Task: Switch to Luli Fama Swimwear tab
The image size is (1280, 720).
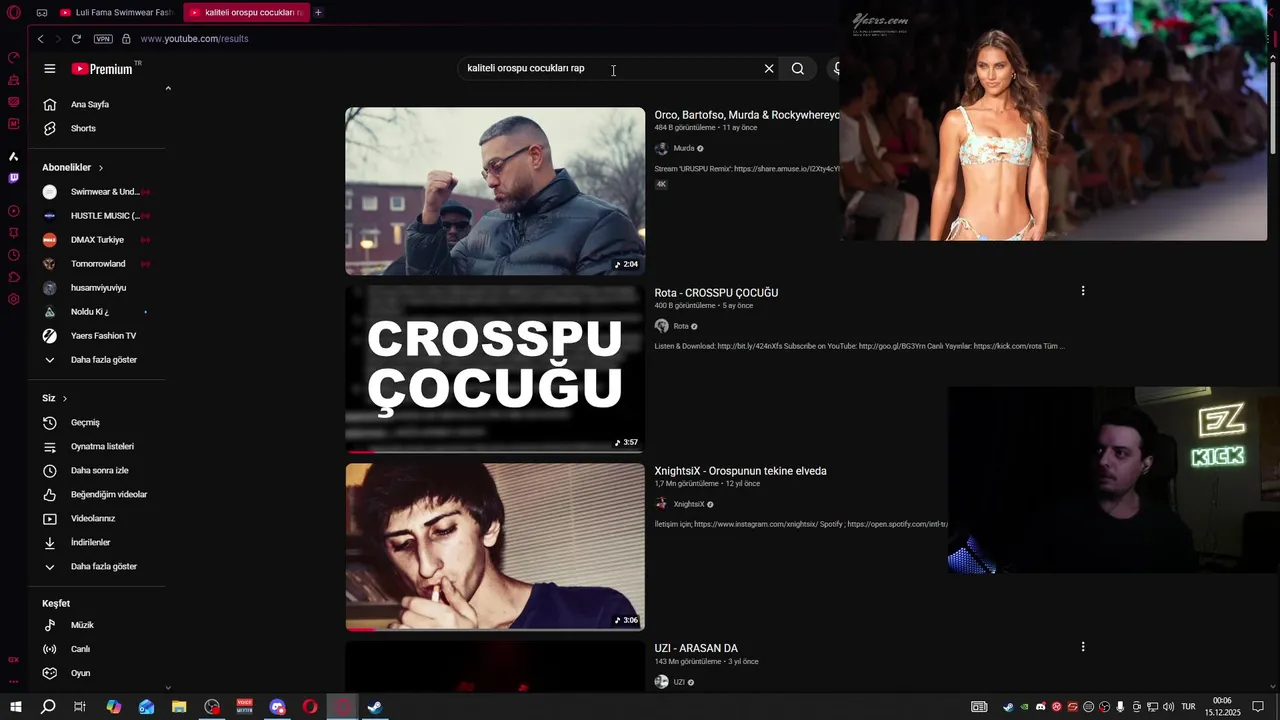Action: pos(116,13)
